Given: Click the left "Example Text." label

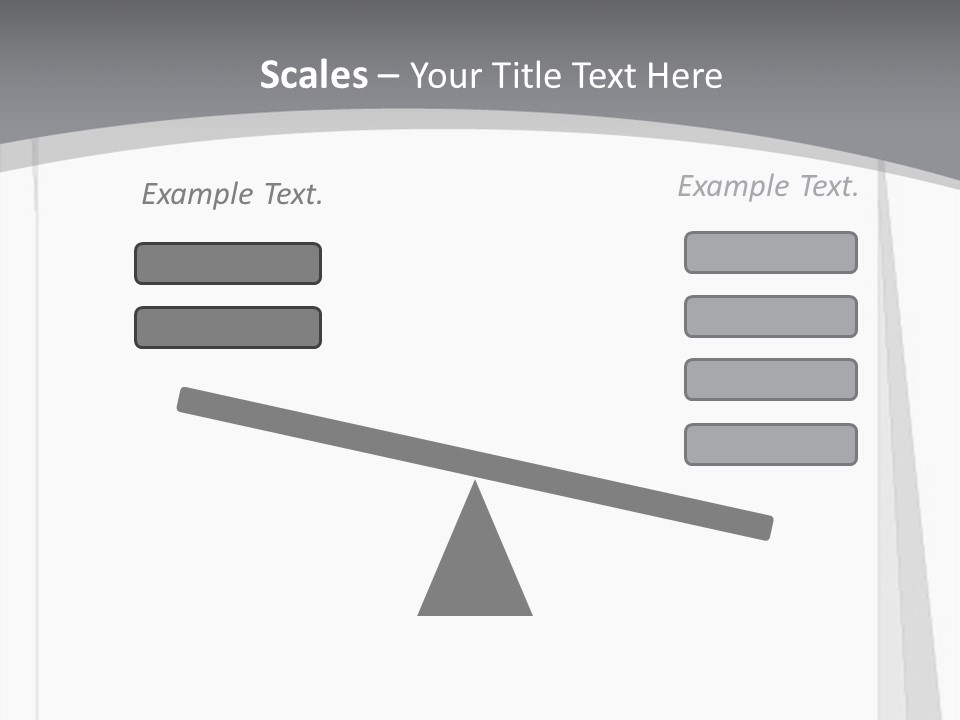Looking at the screenshot, I should coord(232,194).
